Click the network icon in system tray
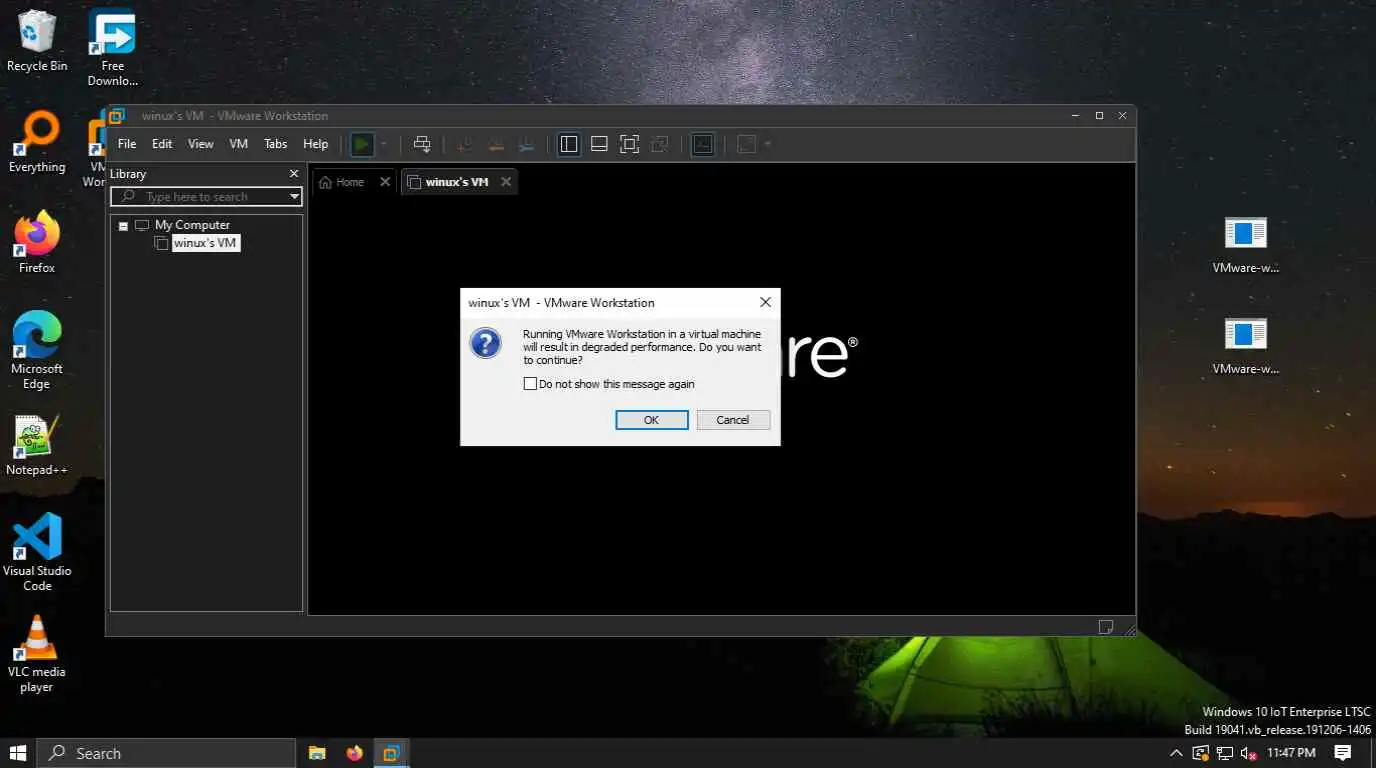The height and width of the screenshot is (768, 1376). point(1224,753)
